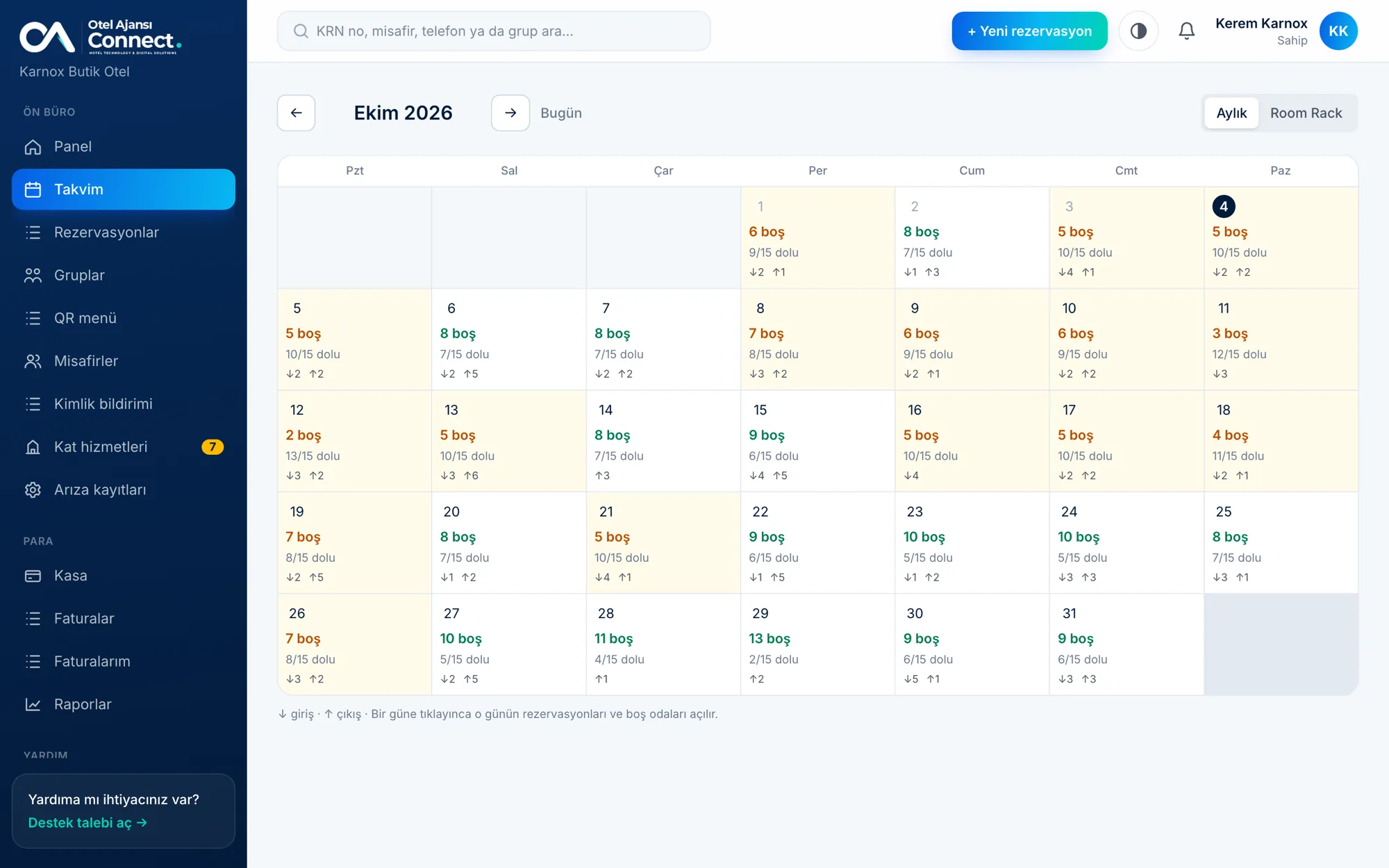
Task: Open Panel home icon in sidebar
Action: pyautogui.click(x=33, y=147)
